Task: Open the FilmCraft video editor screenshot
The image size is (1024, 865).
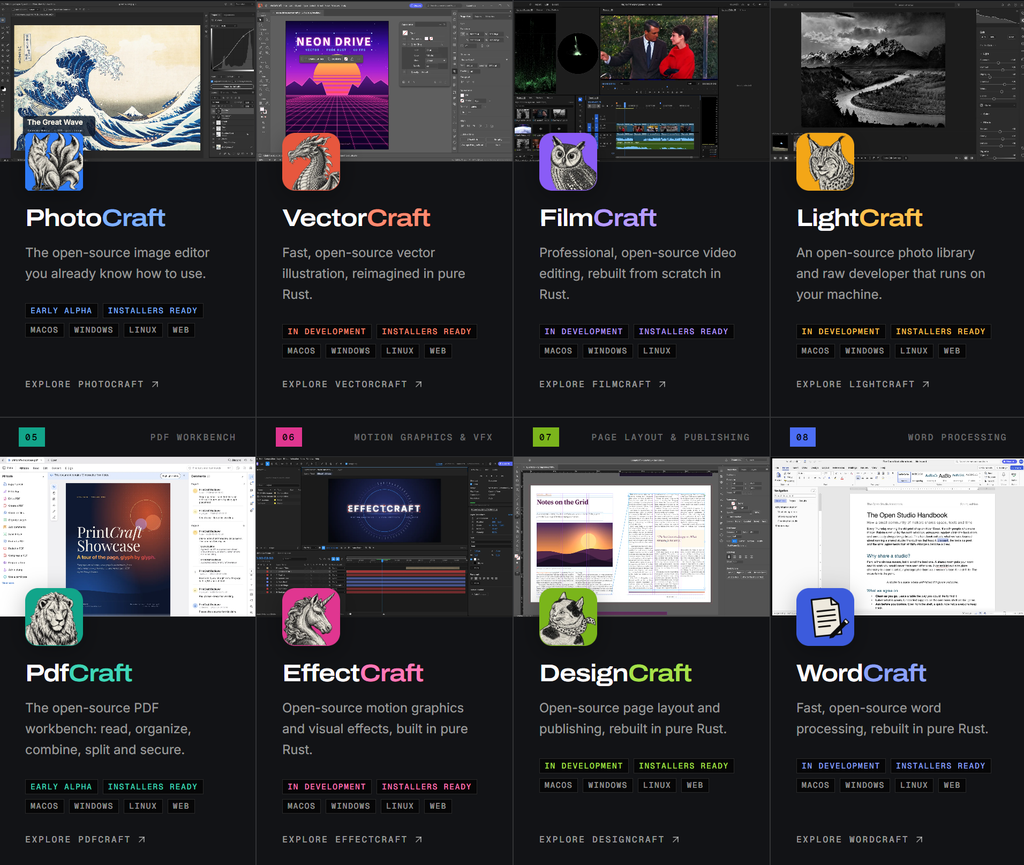Action: (x=641, y=80)
